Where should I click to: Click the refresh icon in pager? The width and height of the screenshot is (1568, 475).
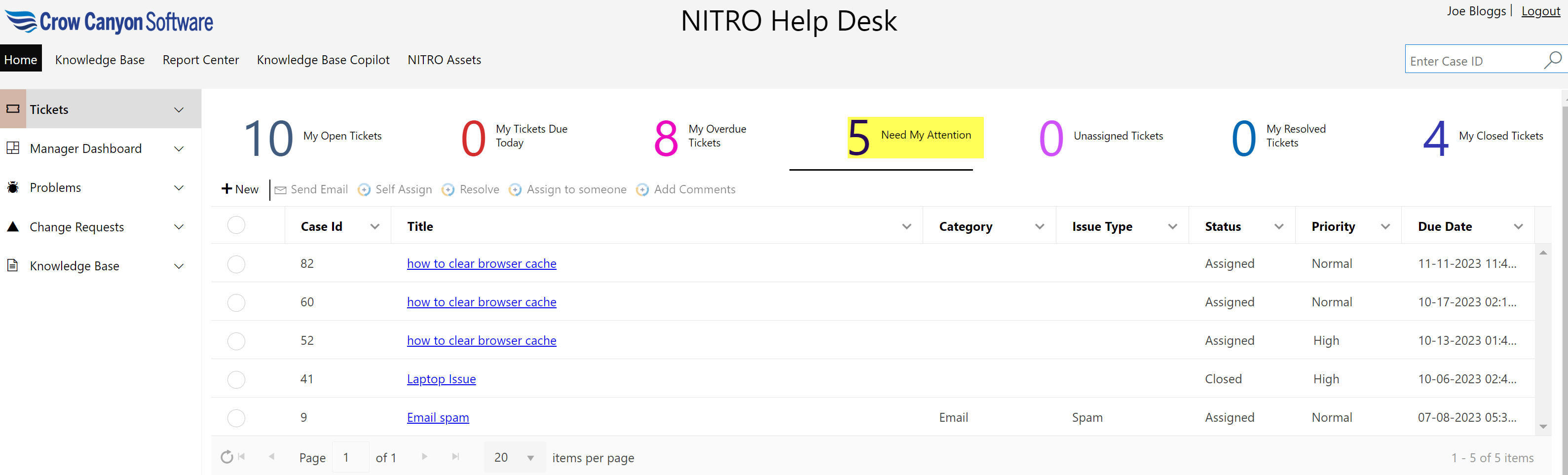[226, 457]
